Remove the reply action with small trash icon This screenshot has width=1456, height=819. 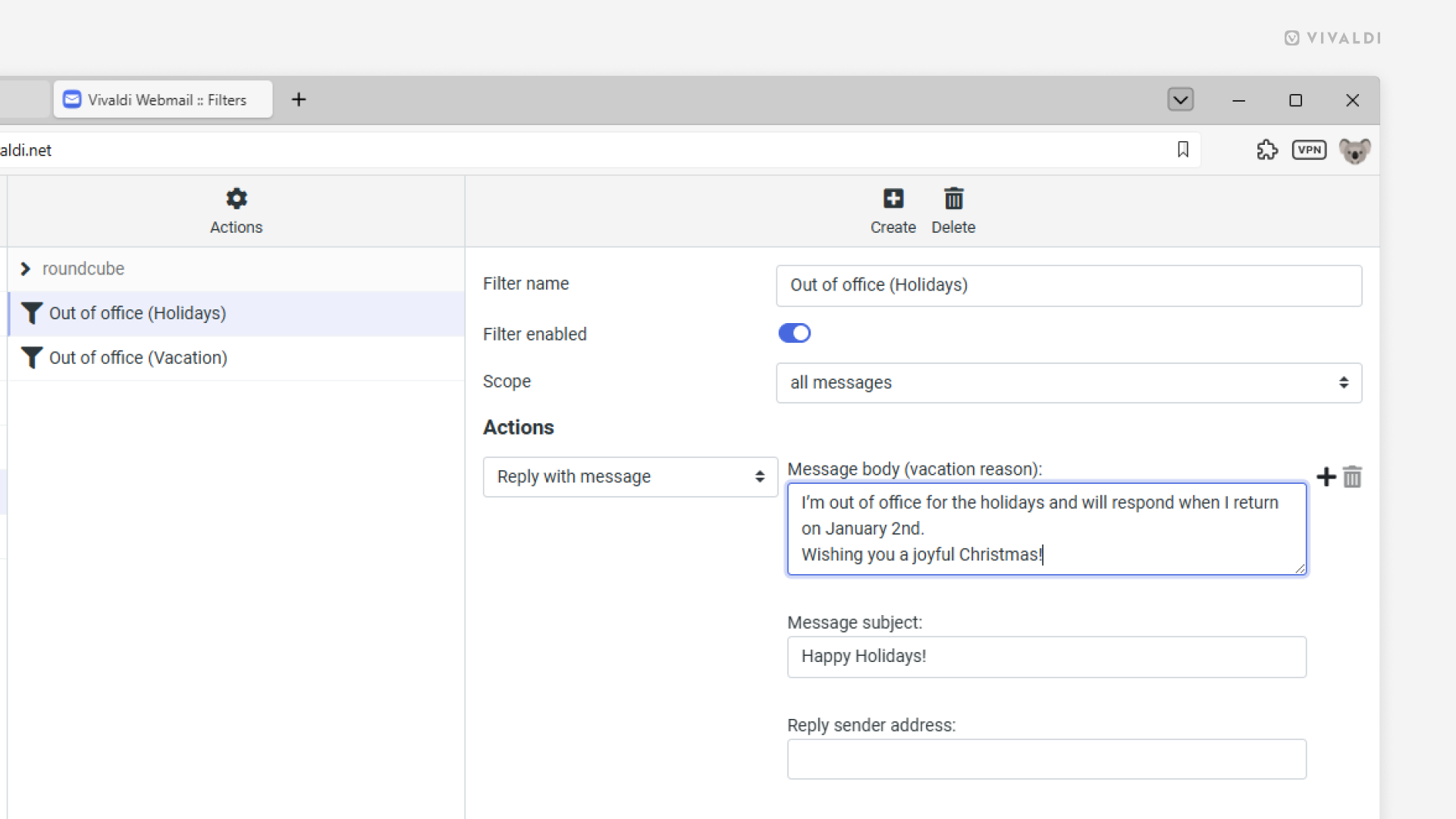pos(1354,477)
